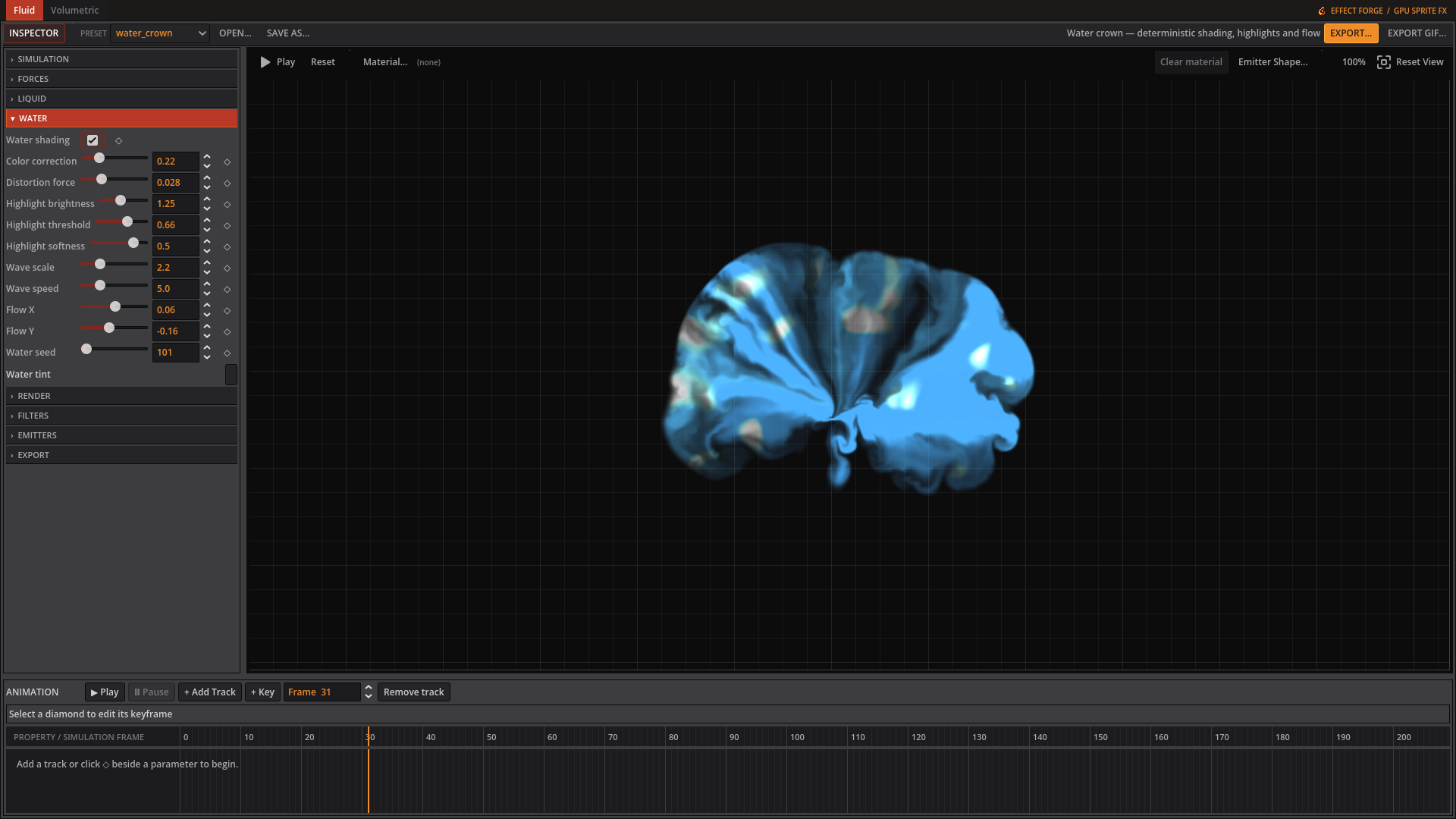
Task: Click the + Add Track button
Action: [210, 692]
